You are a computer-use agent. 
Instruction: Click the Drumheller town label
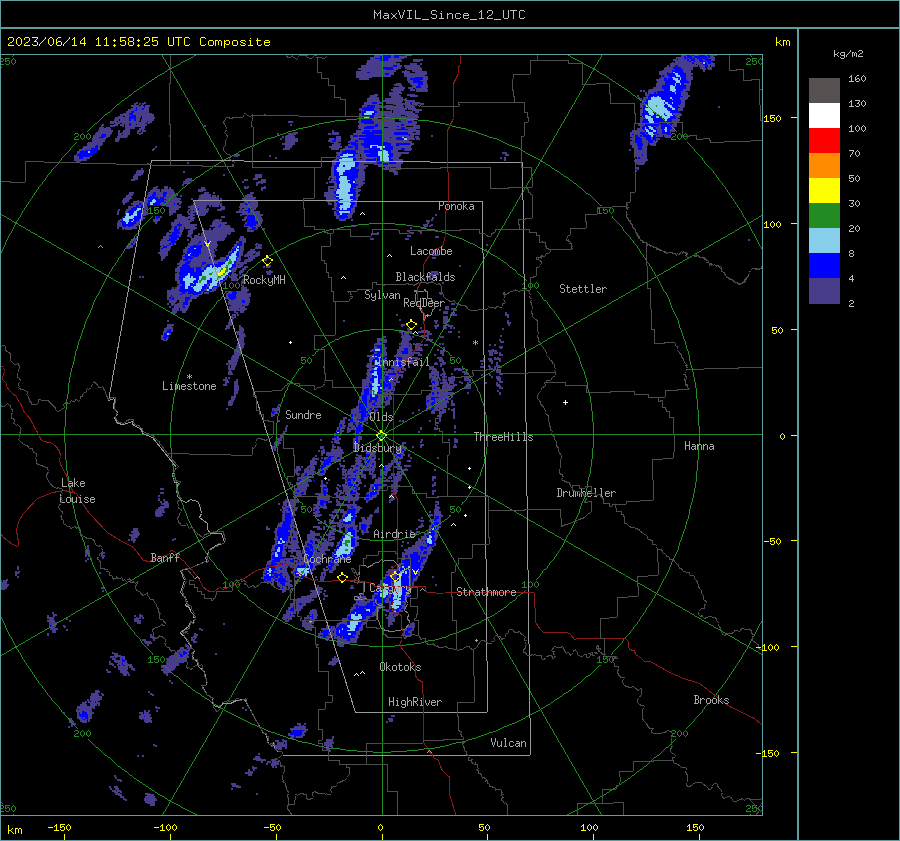click(586, 493)
